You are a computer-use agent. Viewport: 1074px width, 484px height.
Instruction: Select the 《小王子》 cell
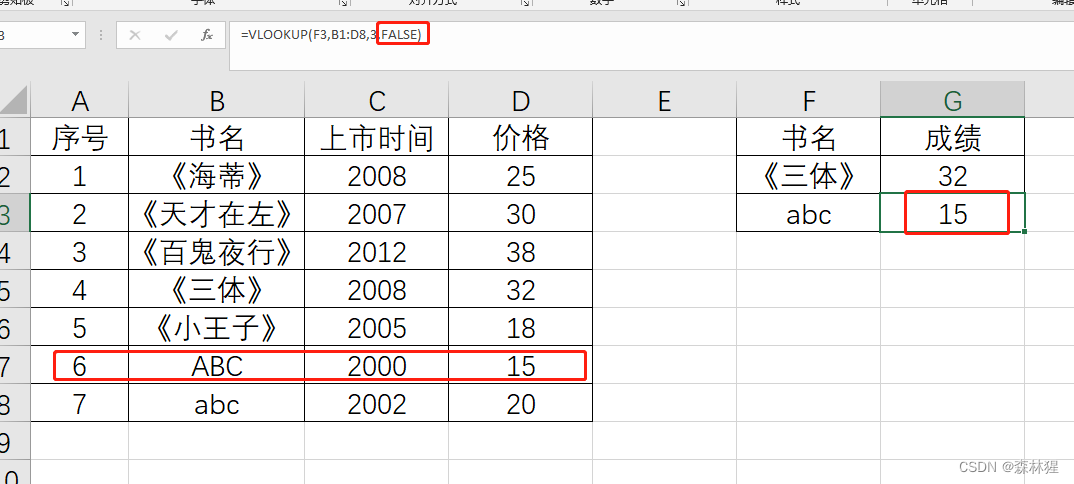click(x=216, y=327)
